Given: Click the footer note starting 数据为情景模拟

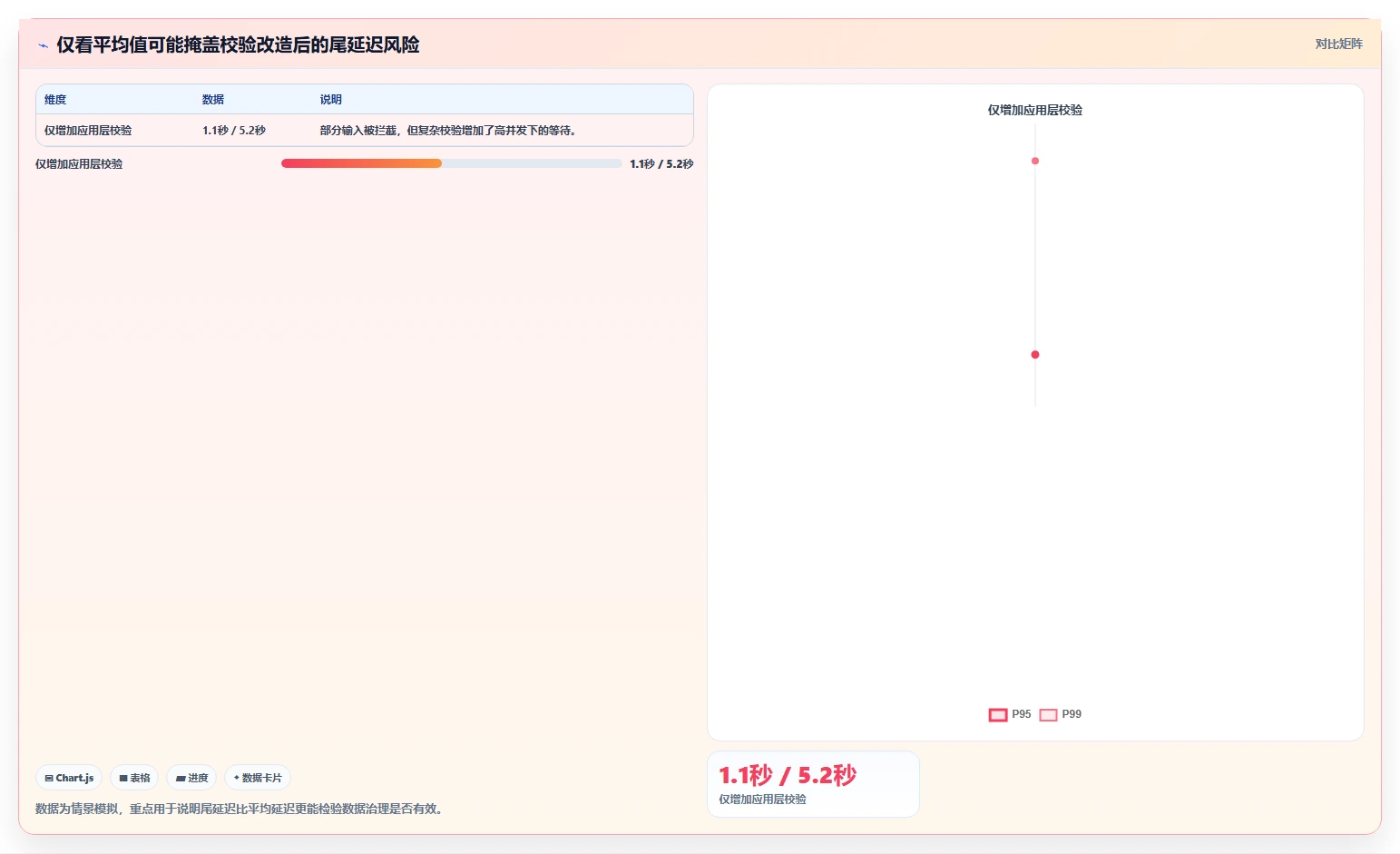Looking at the screenshot, I should pos(241,809).
